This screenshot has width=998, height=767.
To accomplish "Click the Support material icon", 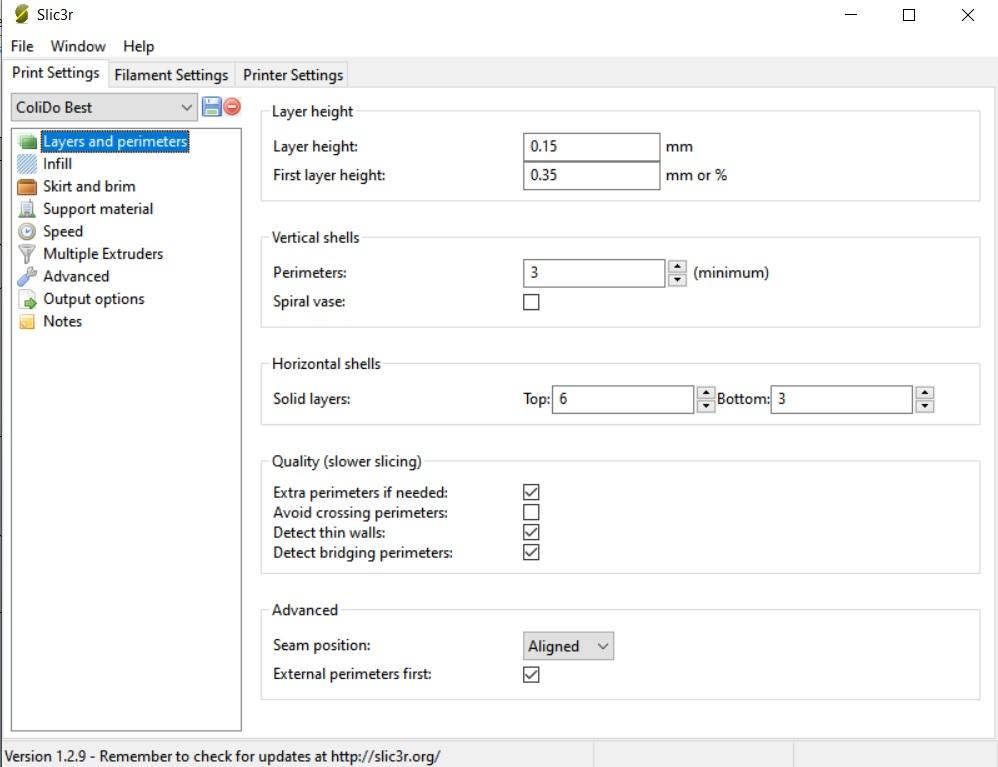I will pos(27,209).
